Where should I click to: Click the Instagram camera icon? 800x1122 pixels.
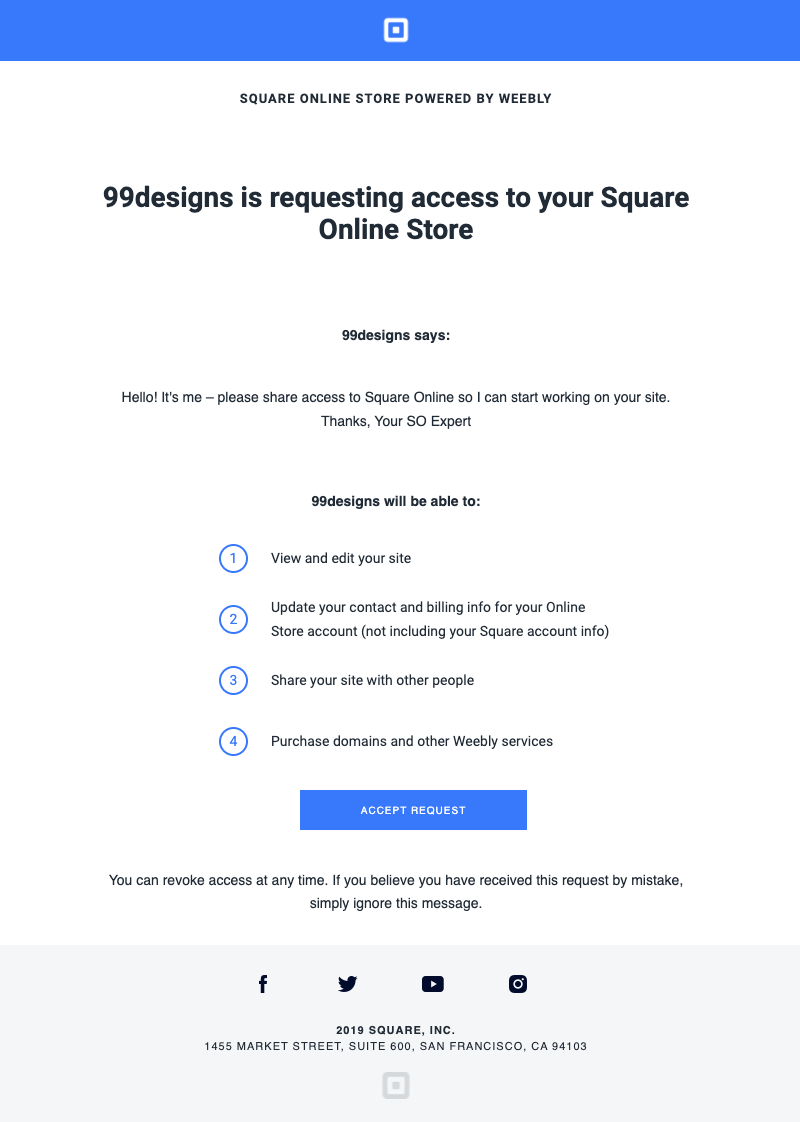518,984
